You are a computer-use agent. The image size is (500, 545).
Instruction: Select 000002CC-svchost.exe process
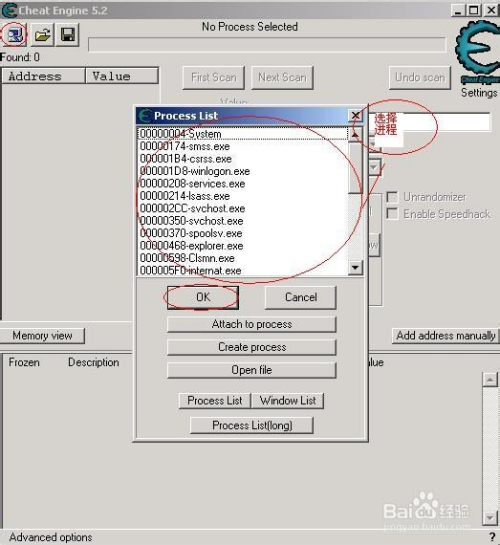coord(243,209)
